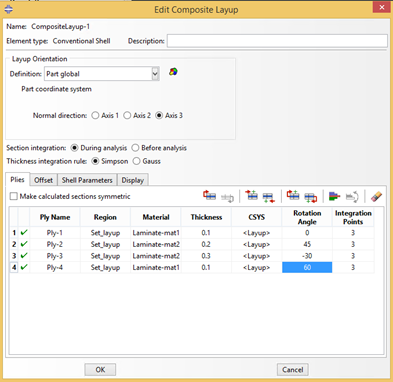Screen dimensions: 393x382
Task: Click the rotation angle 45 cell
Action: [307, 244]
